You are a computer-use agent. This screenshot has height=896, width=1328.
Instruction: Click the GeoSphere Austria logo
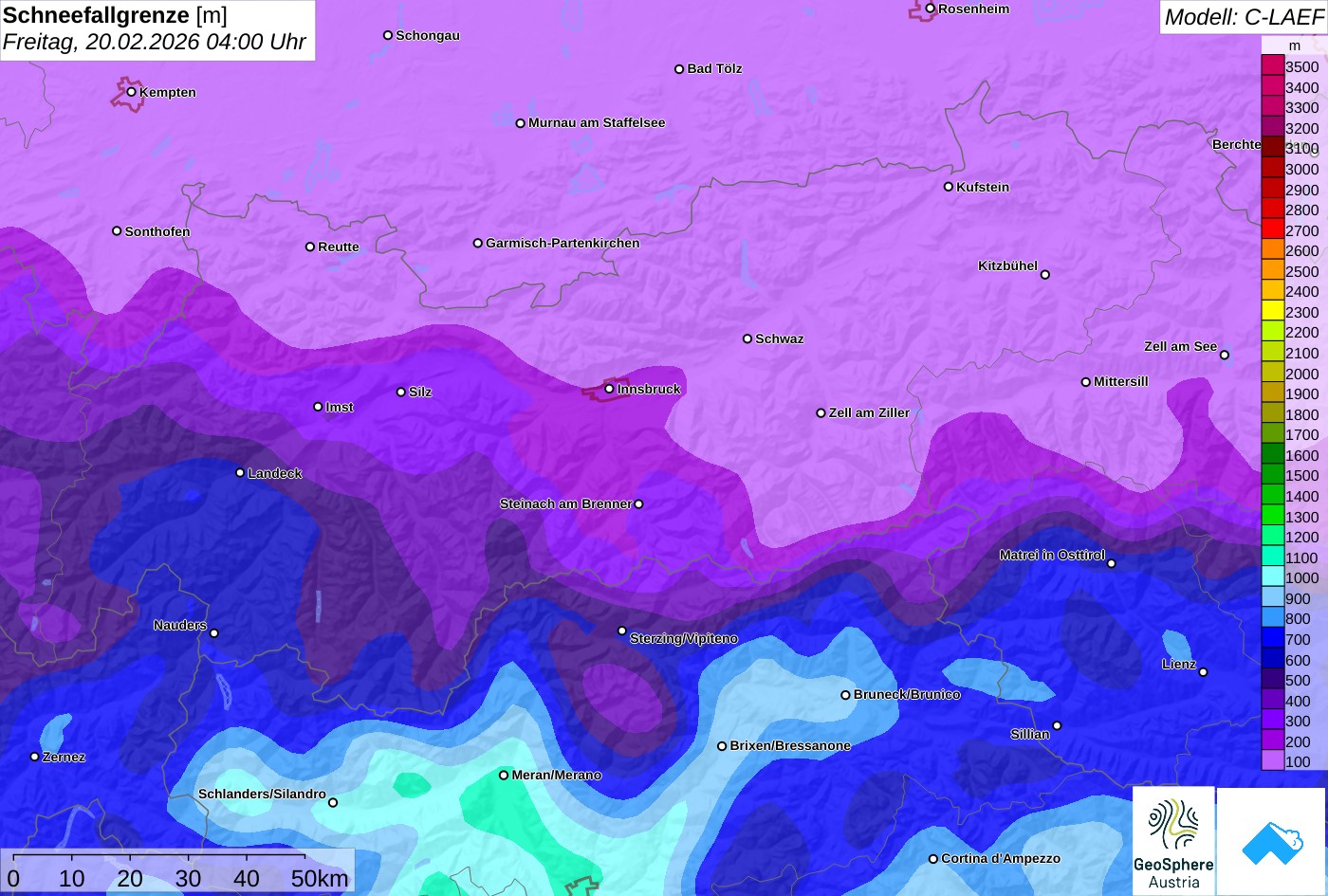tap(1173, 841)
